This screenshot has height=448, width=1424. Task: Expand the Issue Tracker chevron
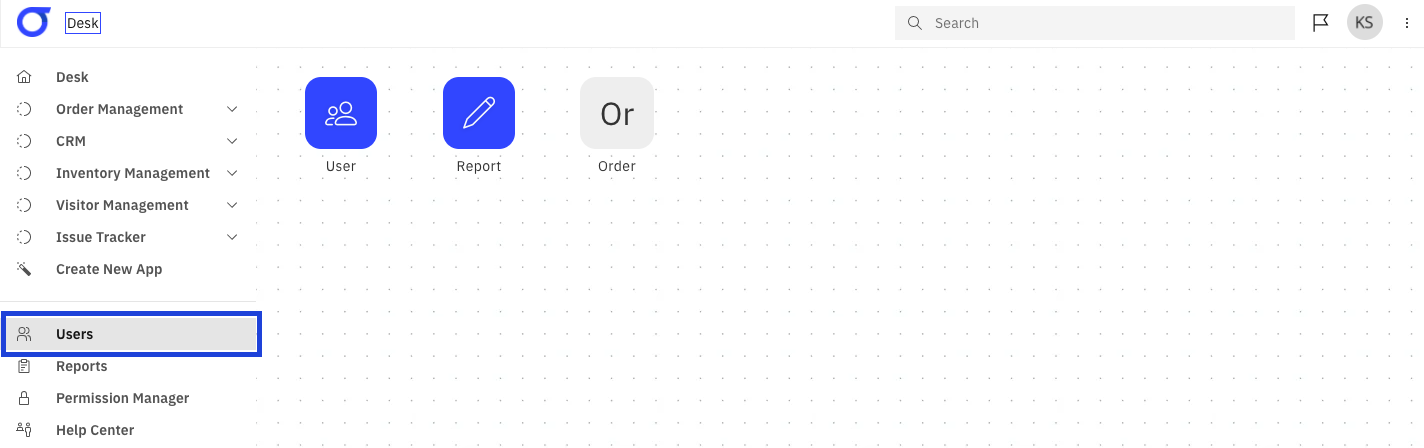(232, 237)
